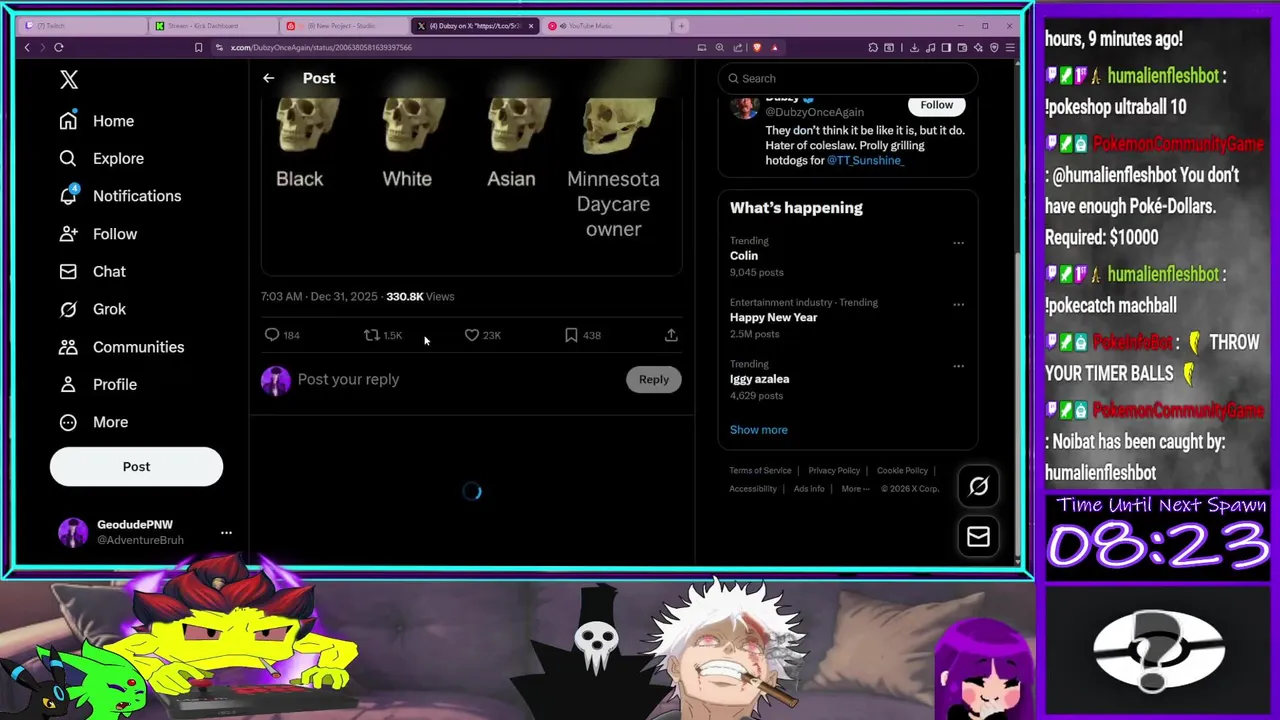Open Grok from the sidebar
This screenshot has height=720, width=1280.
(x=93, y=309)
